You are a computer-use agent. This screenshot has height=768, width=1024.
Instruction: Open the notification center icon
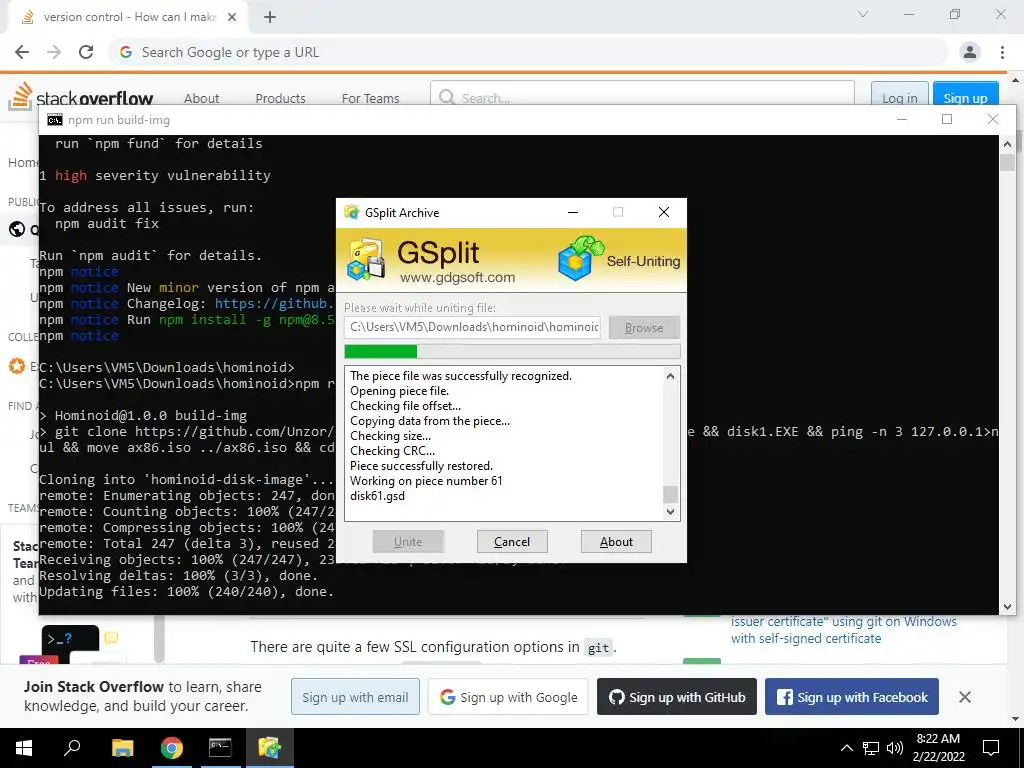991,748
